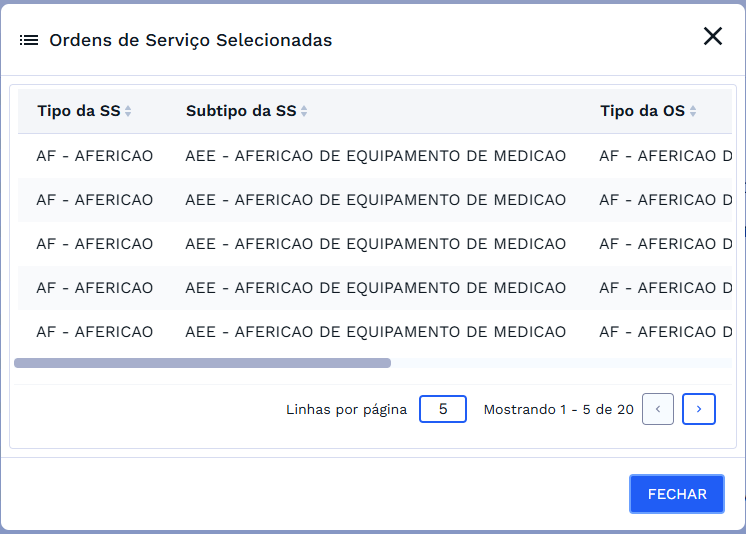Click the Tipo da OS column header
The height and width of the screenshot is (534, 746).
(x=643, y=111)
